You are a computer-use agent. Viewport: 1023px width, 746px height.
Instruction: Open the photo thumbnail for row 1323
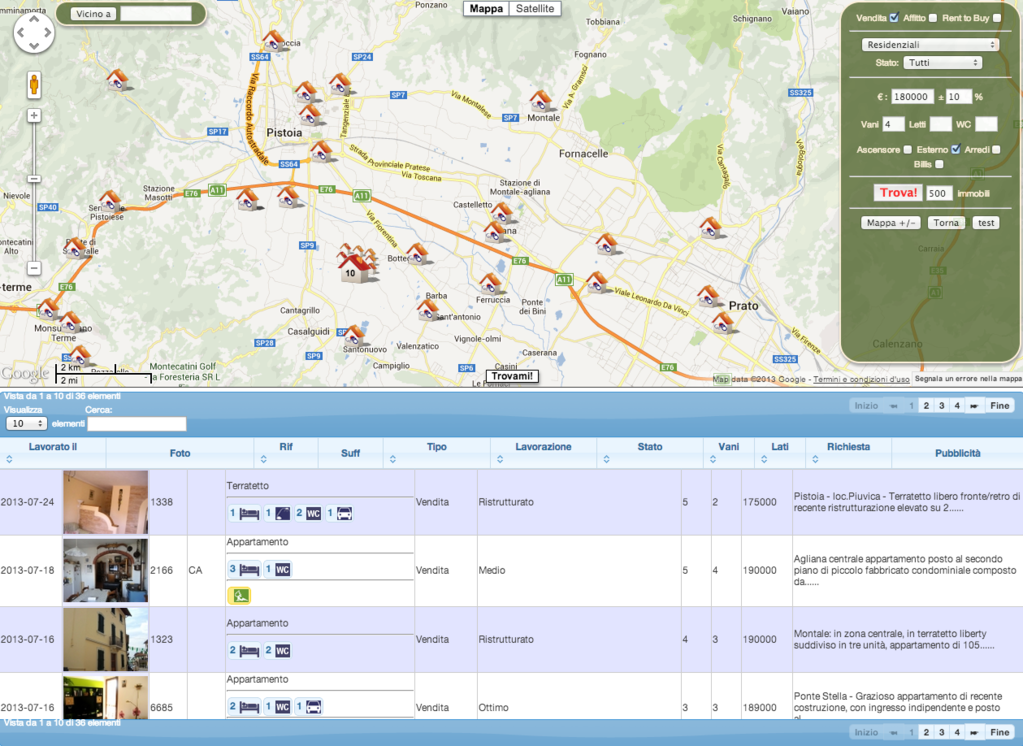105,640
